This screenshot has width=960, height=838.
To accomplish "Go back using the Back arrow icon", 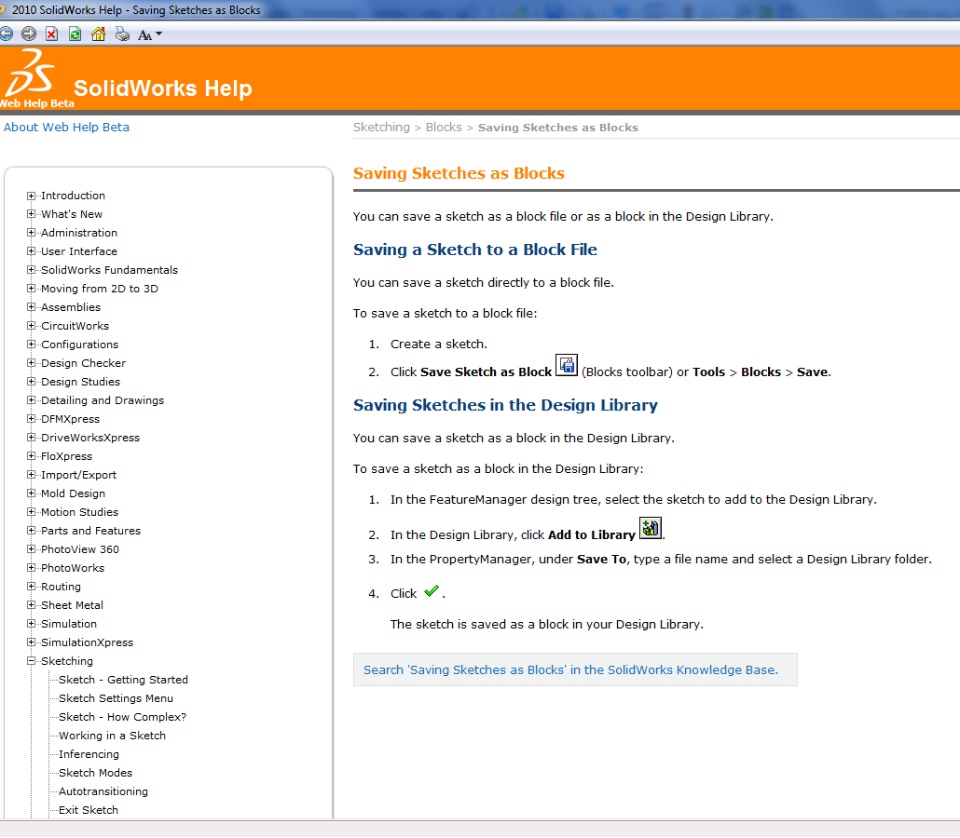I will click(6, 34).
